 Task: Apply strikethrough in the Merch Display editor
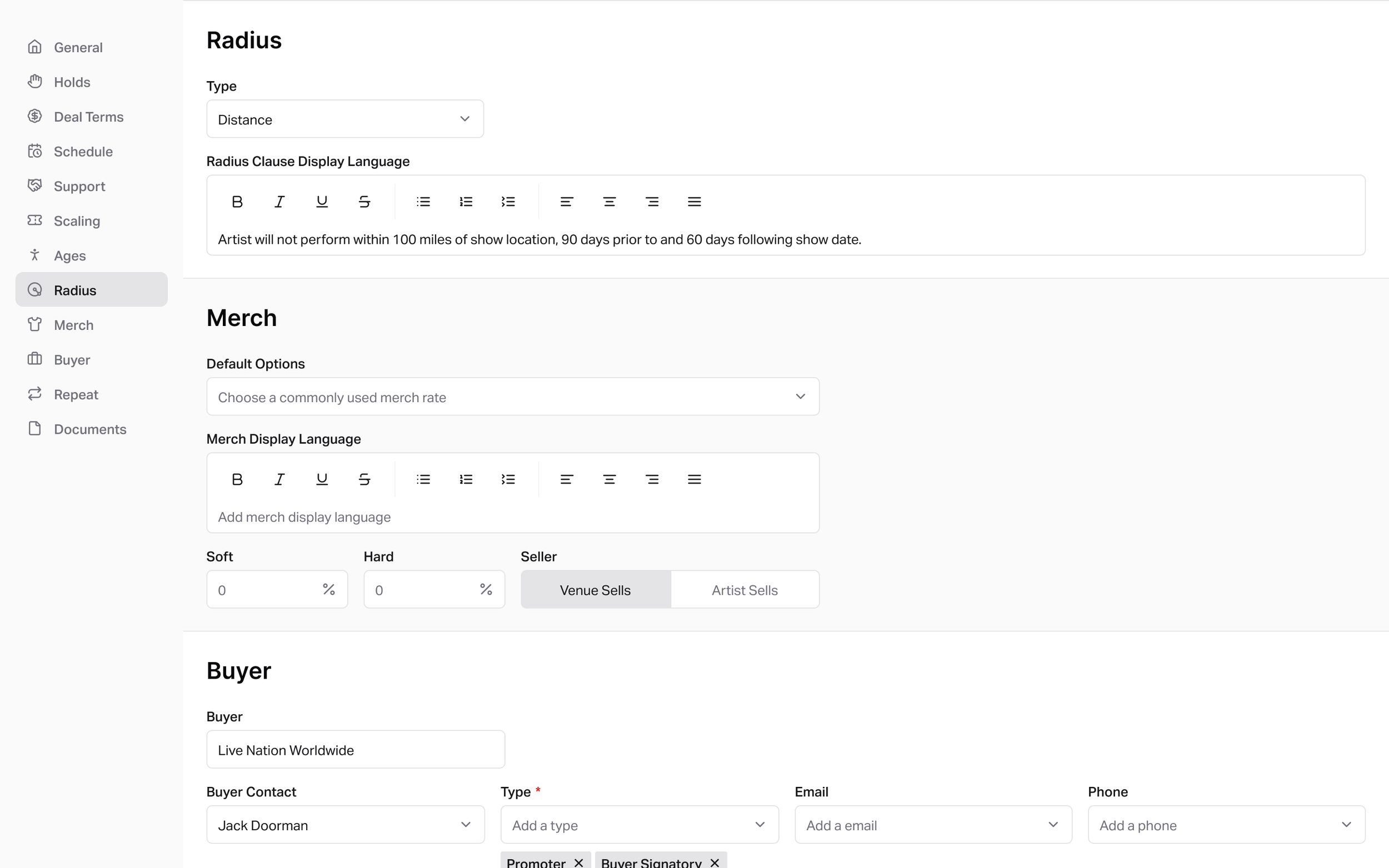[364, 479]
